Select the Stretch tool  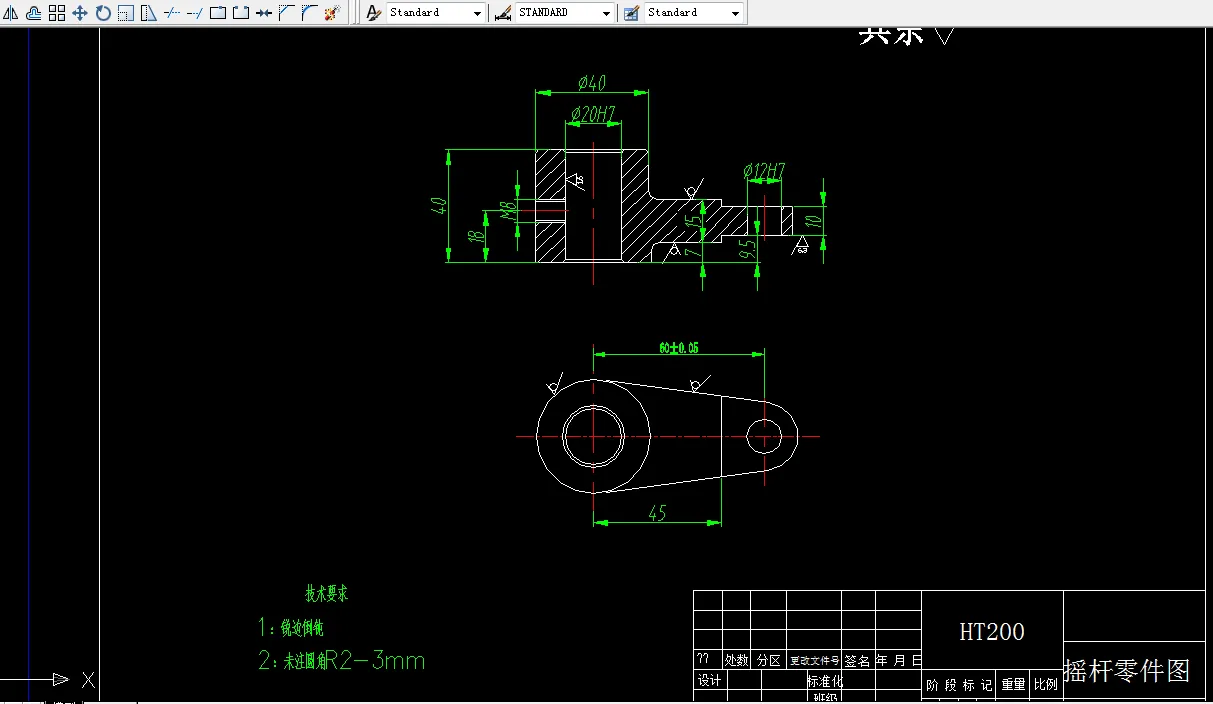(148, 13)
